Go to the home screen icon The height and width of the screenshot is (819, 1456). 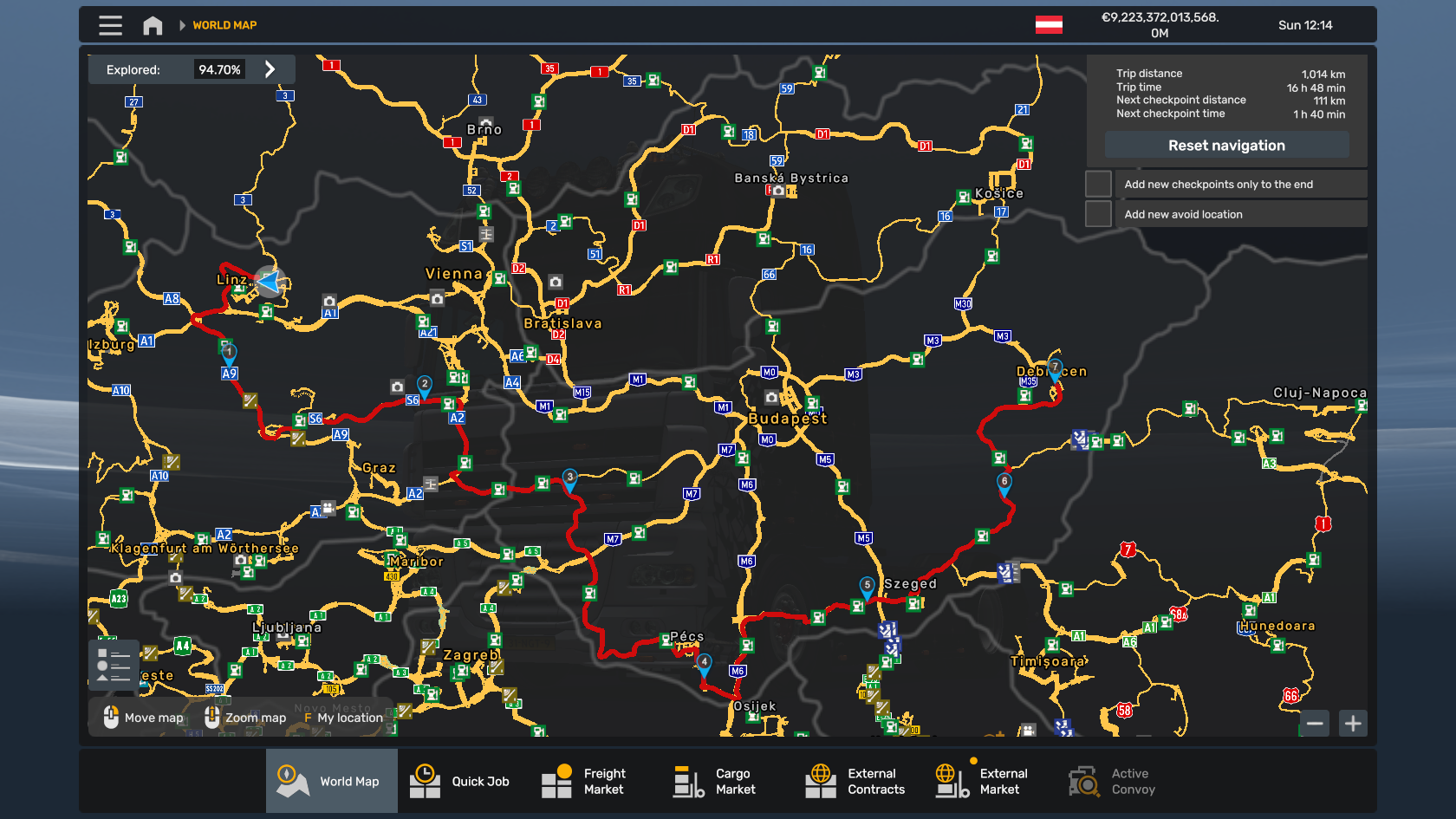click(x=153, y=25)
